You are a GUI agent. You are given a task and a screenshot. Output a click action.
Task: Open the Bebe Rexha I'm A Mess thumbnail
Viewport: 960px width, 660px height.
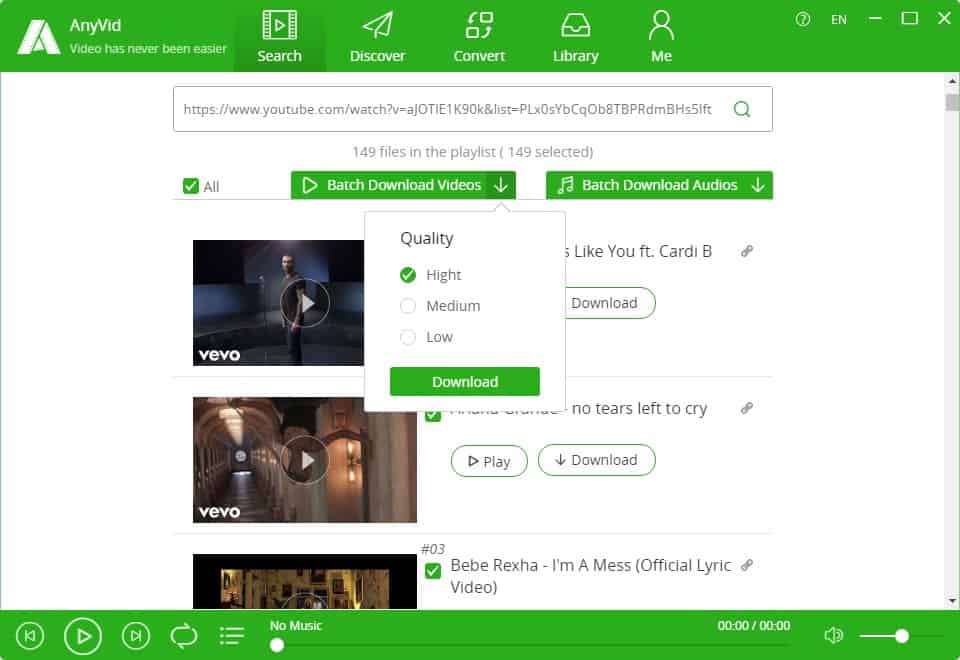pyautogui.click(x=305, y=582)
